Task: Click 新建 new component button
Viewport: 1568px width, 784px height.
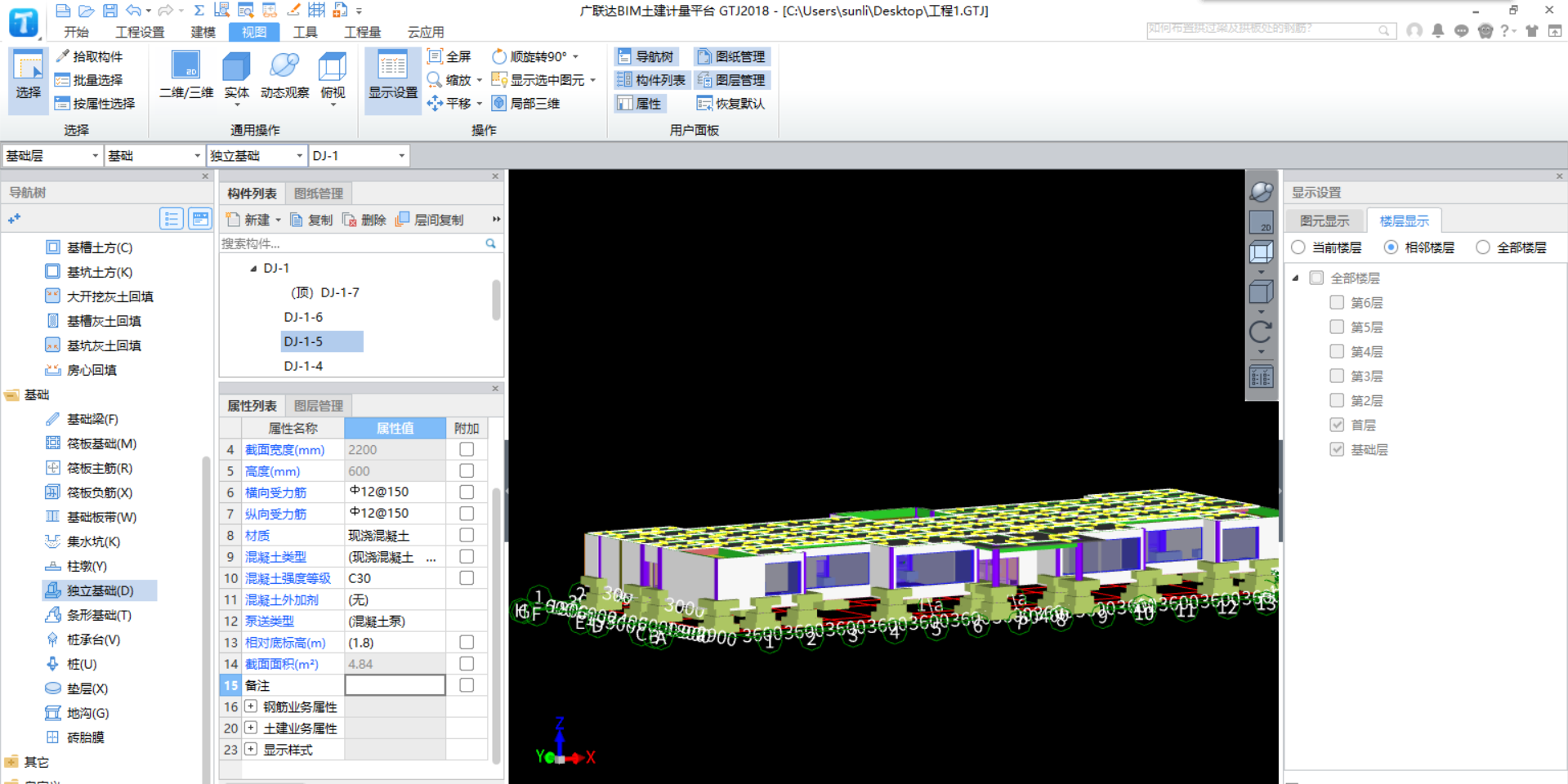Action: coord(250,220)
